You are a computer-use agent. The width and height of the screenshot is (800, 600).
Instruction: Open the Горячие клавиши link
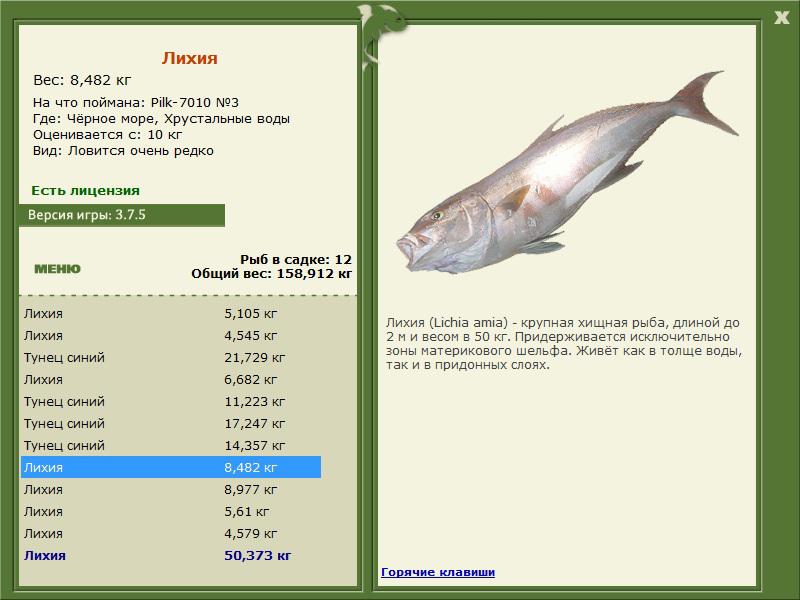438,572
